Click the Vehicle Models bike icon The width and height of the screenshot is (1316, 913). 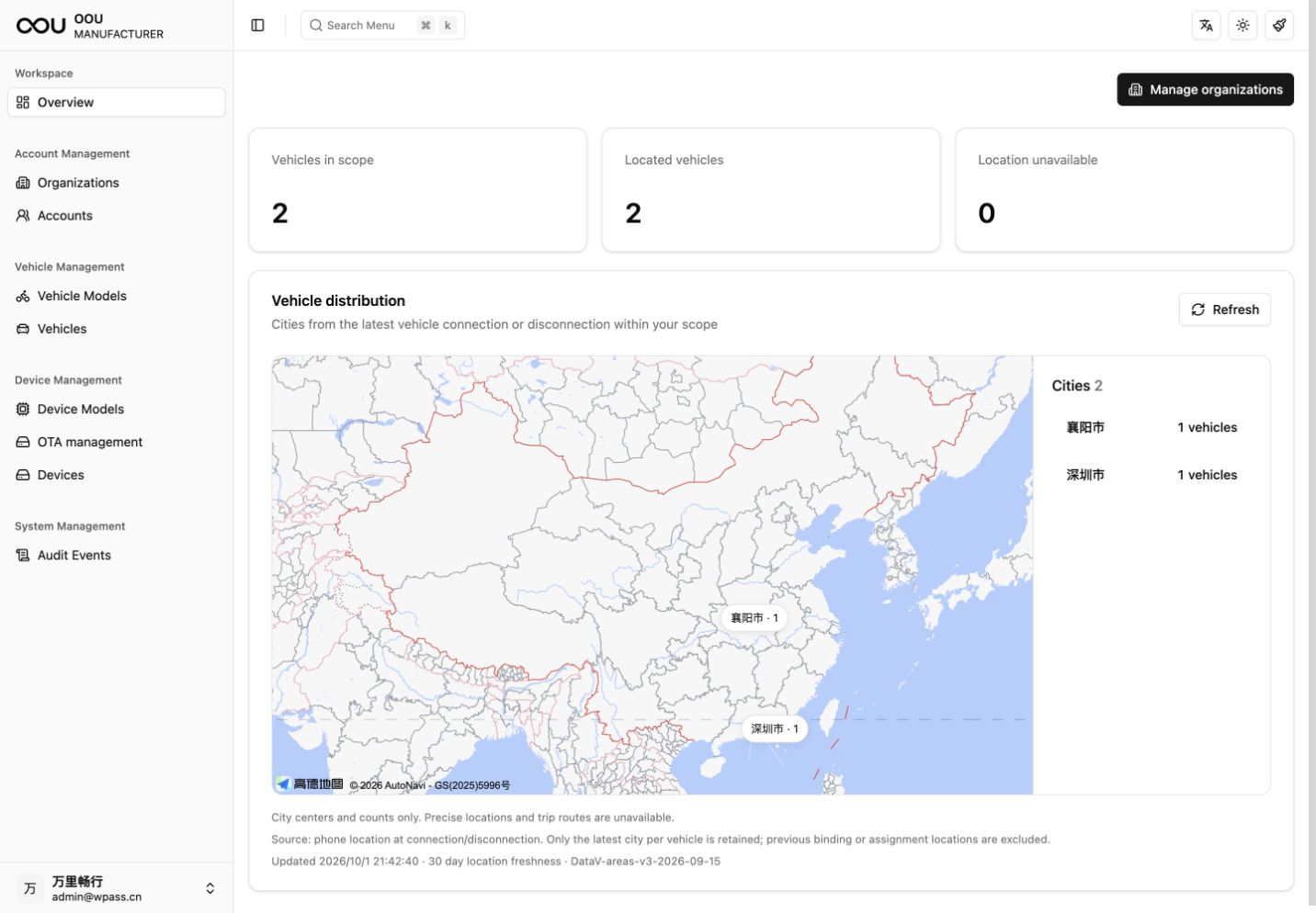tap(23, 296)
